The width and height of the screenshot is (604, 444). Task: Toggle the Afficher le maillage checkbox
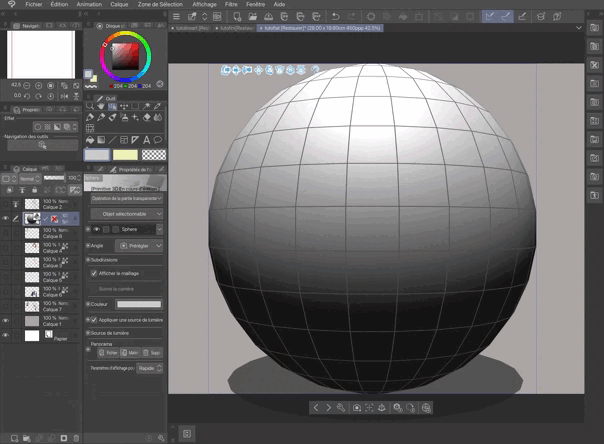point(94,272)
